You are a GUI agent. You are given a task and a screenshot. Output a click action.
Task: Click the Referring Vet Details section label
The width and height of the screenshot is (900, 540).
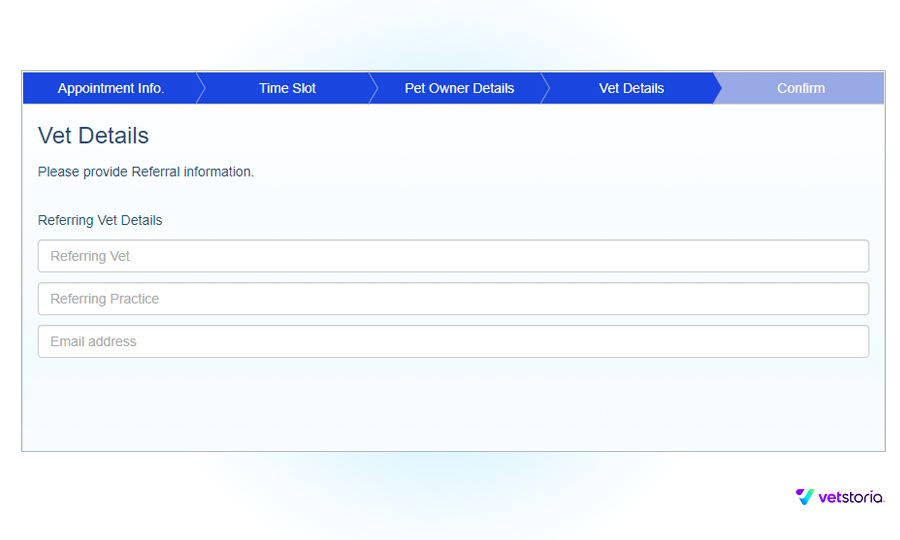click(100, 220)
